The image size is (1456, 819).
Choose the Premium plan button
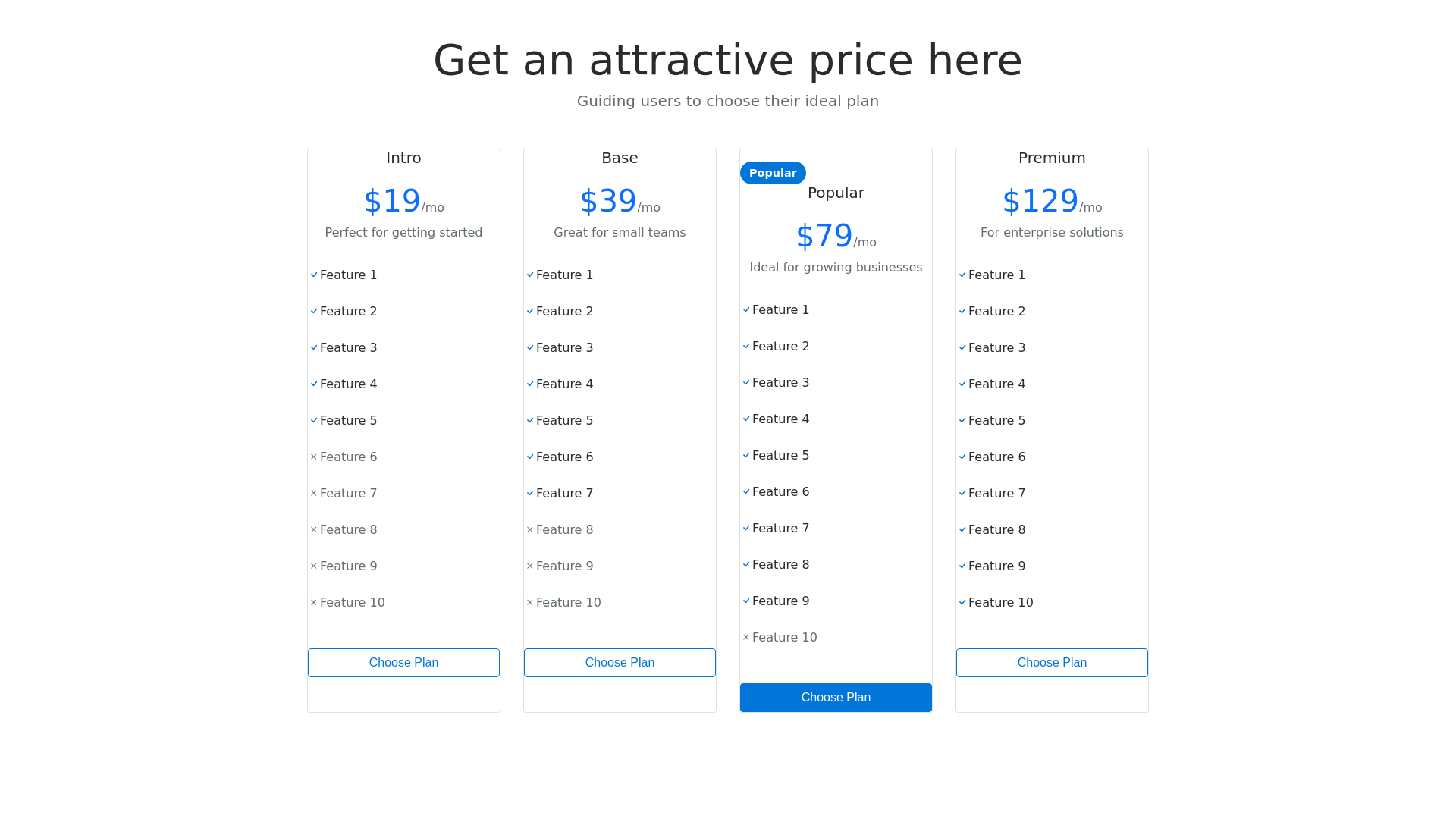click(1052, 663)
